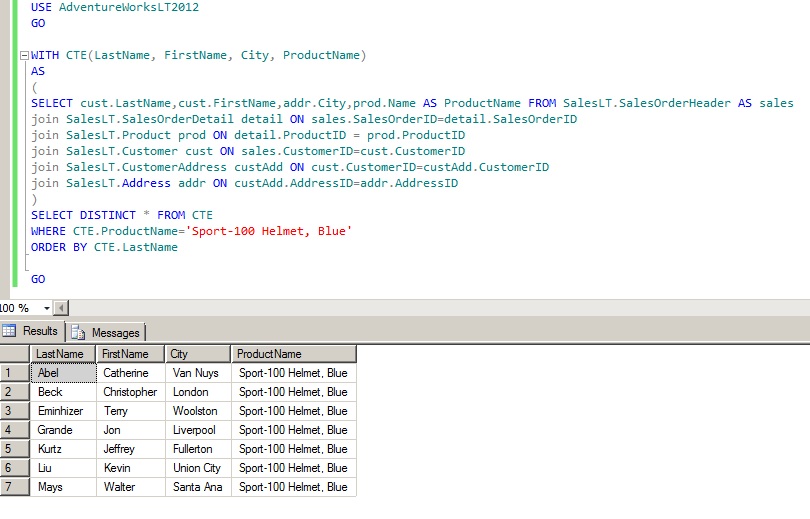Click the SELECT DISTINCT * FROM CTE line

click(x=121, y=215)
